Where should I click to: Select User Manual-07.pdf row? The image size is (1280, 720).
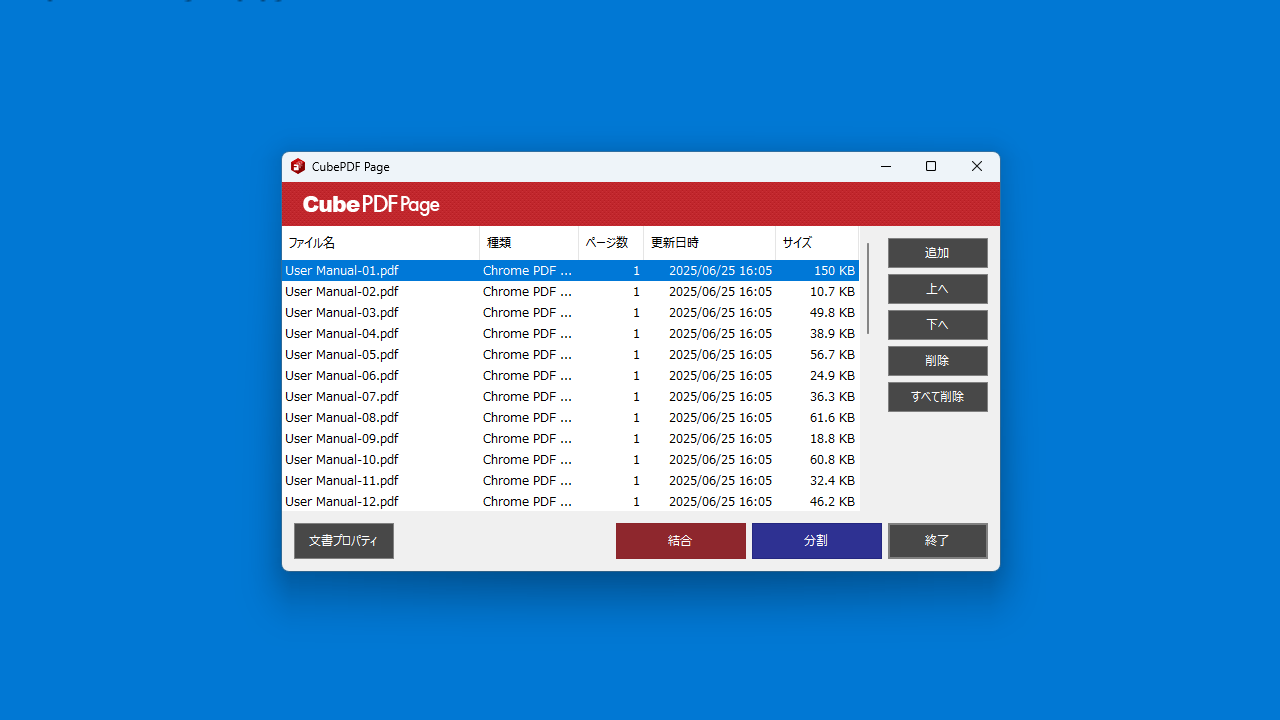[570, 397]
